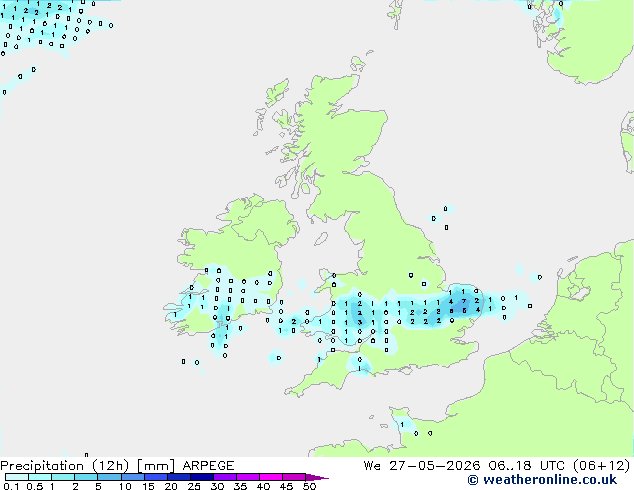Select the "30" legend scale label
The width and height of the screenshot is (634, 490).
[x=217, y=486]
